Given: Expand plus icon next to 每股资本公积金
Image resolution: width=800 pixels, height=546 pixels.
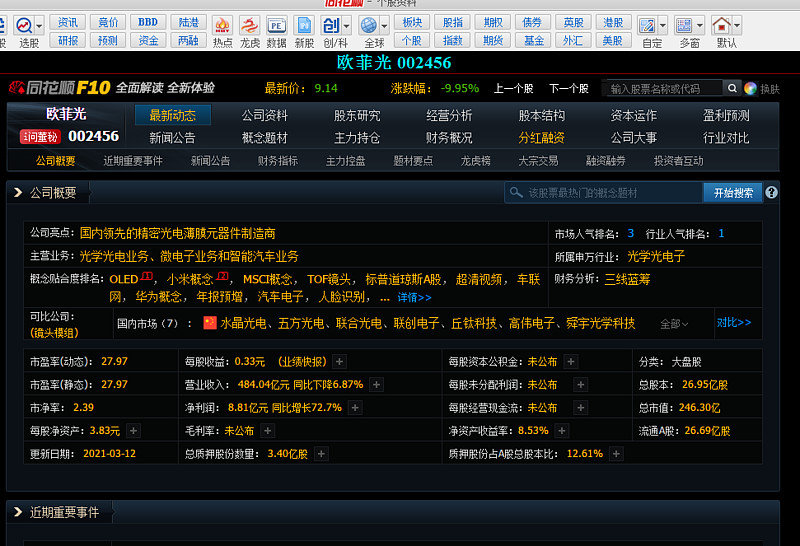Looking at the screenshot, I should (571, 362).
